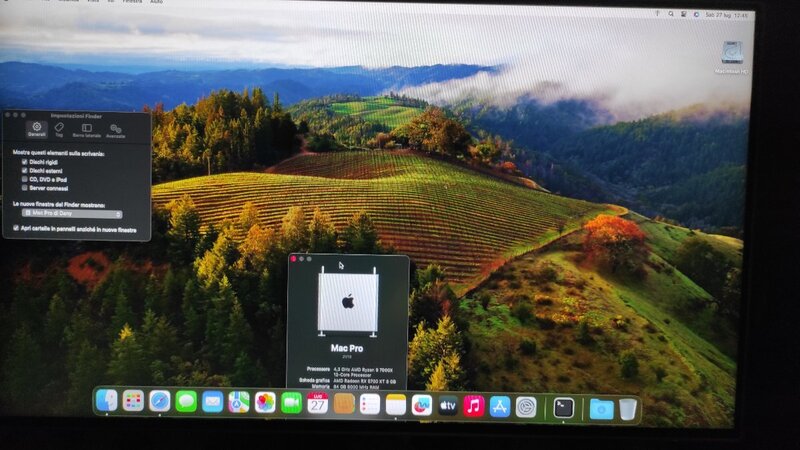This screenshot has width=800, height=450.
Task: Click the "Scheda grafica" label
Action: tap(315, 380)
